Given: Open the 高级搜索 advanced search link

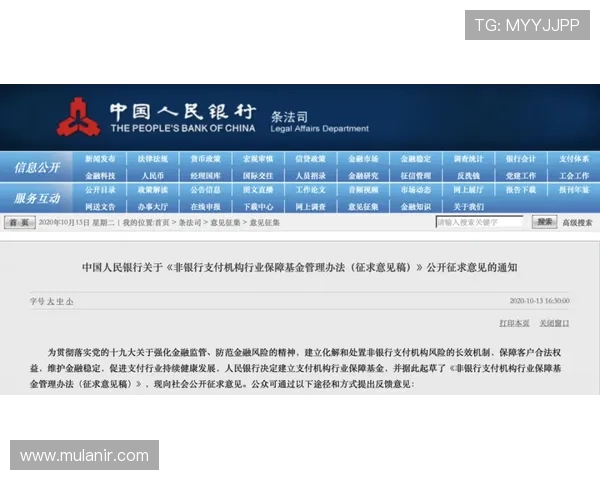Looking at the screenshot, I should pyautogui.click(x=577, y=222).
